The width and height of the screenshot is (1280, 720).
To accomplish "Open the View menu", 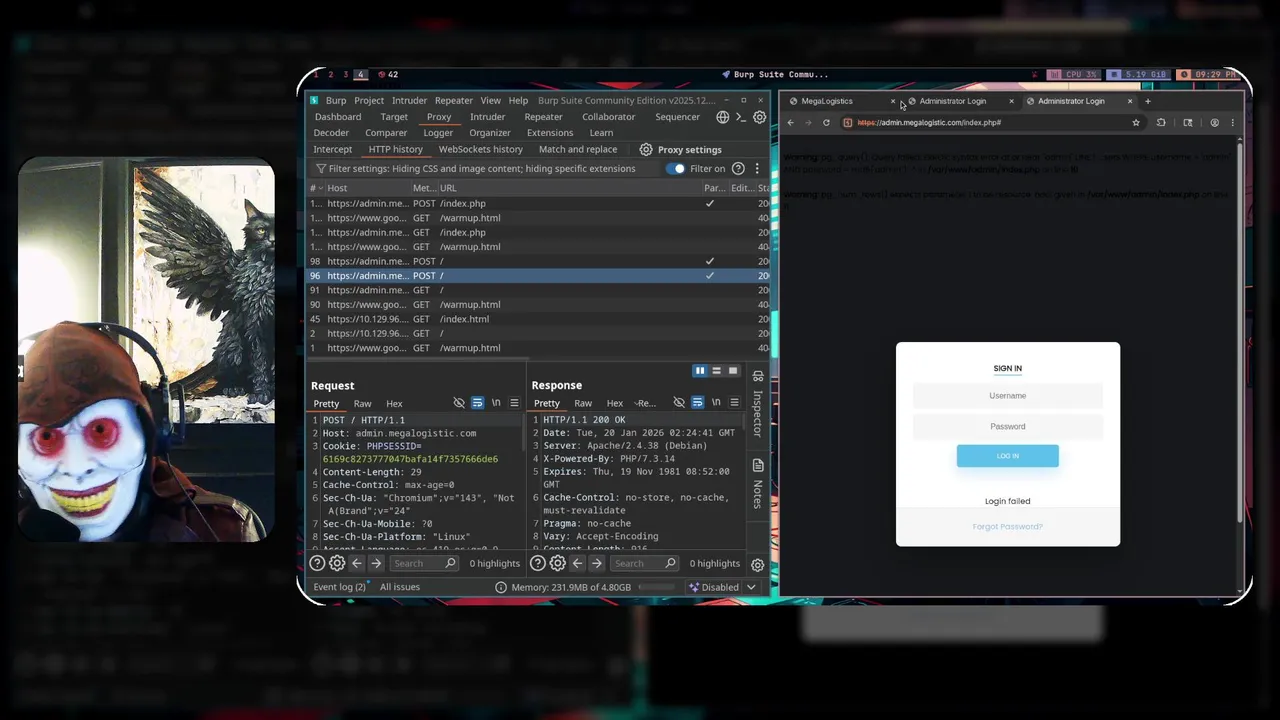I will (490, 101).
